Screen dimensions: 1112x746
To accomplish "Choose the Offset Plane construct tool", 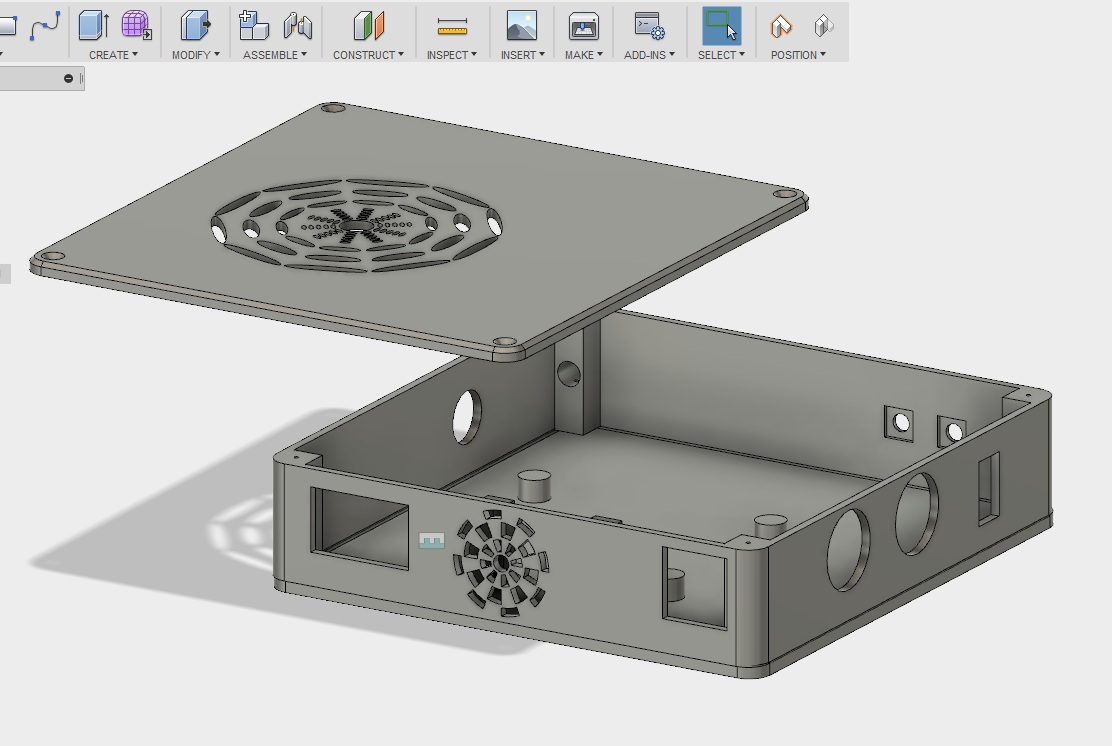I will 369,26.
